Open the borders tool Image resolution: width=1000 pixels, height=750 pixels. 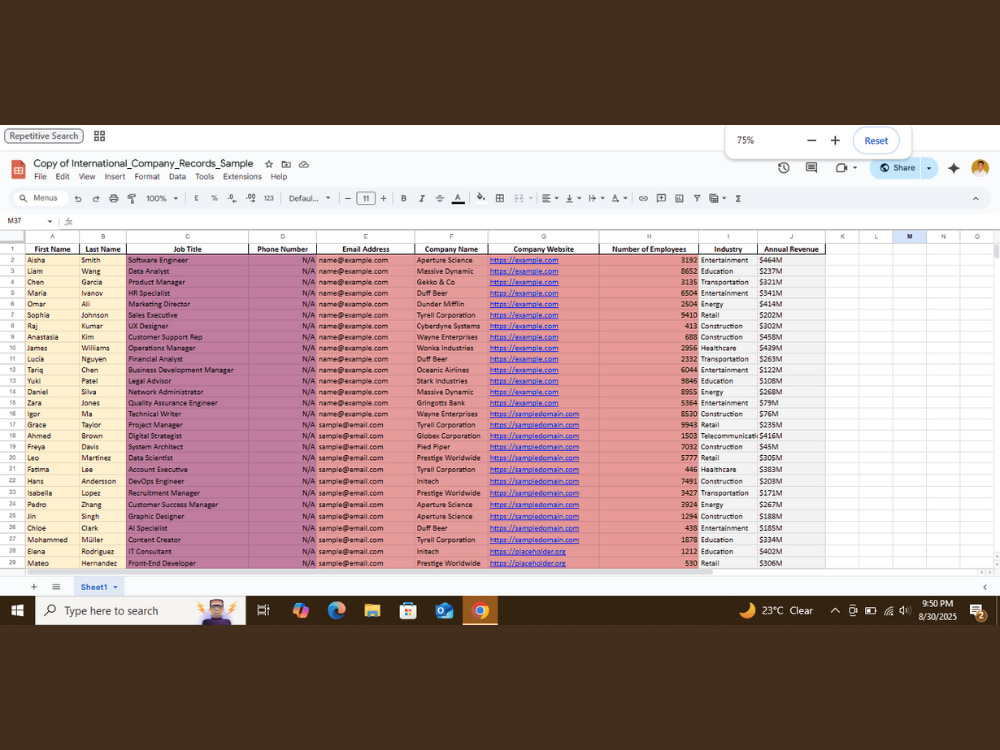coord(500,198)
